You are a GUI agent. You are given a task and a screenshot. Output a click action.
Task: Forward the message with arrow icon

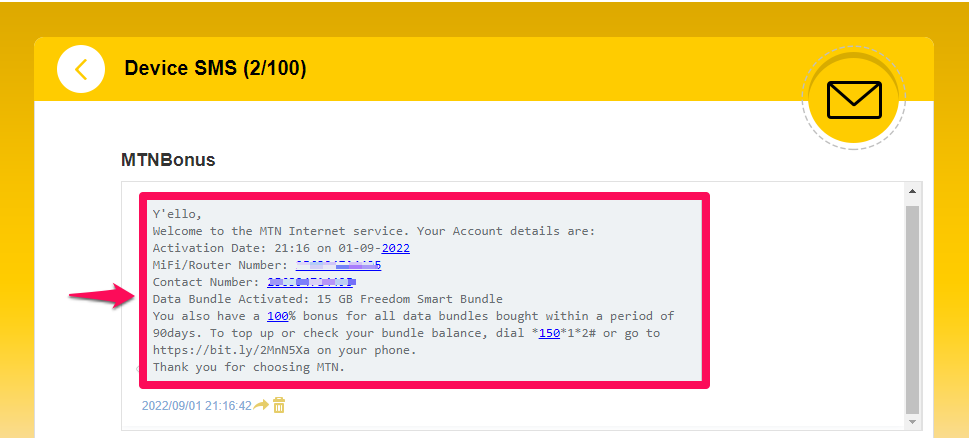(261, 405)
